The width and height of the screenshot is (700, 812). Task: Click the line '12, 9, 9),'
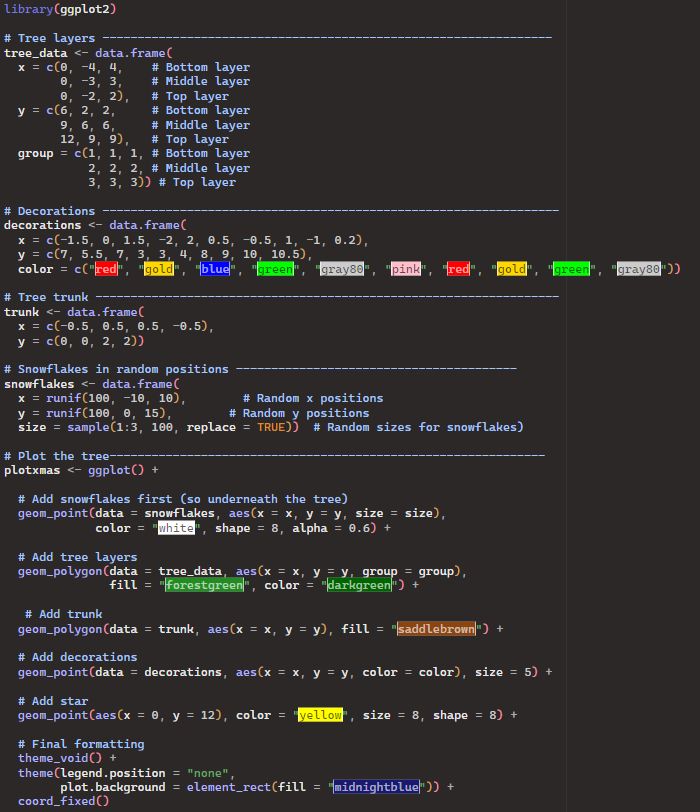coord(94,139)
